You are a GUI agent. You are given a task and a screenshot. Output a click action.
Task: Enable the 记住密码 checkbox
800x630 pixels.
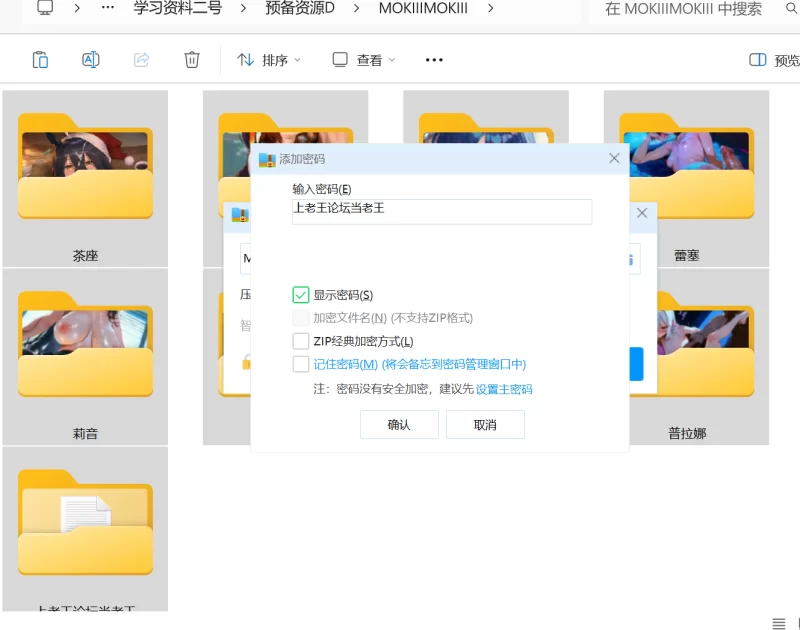pos(301,364)
